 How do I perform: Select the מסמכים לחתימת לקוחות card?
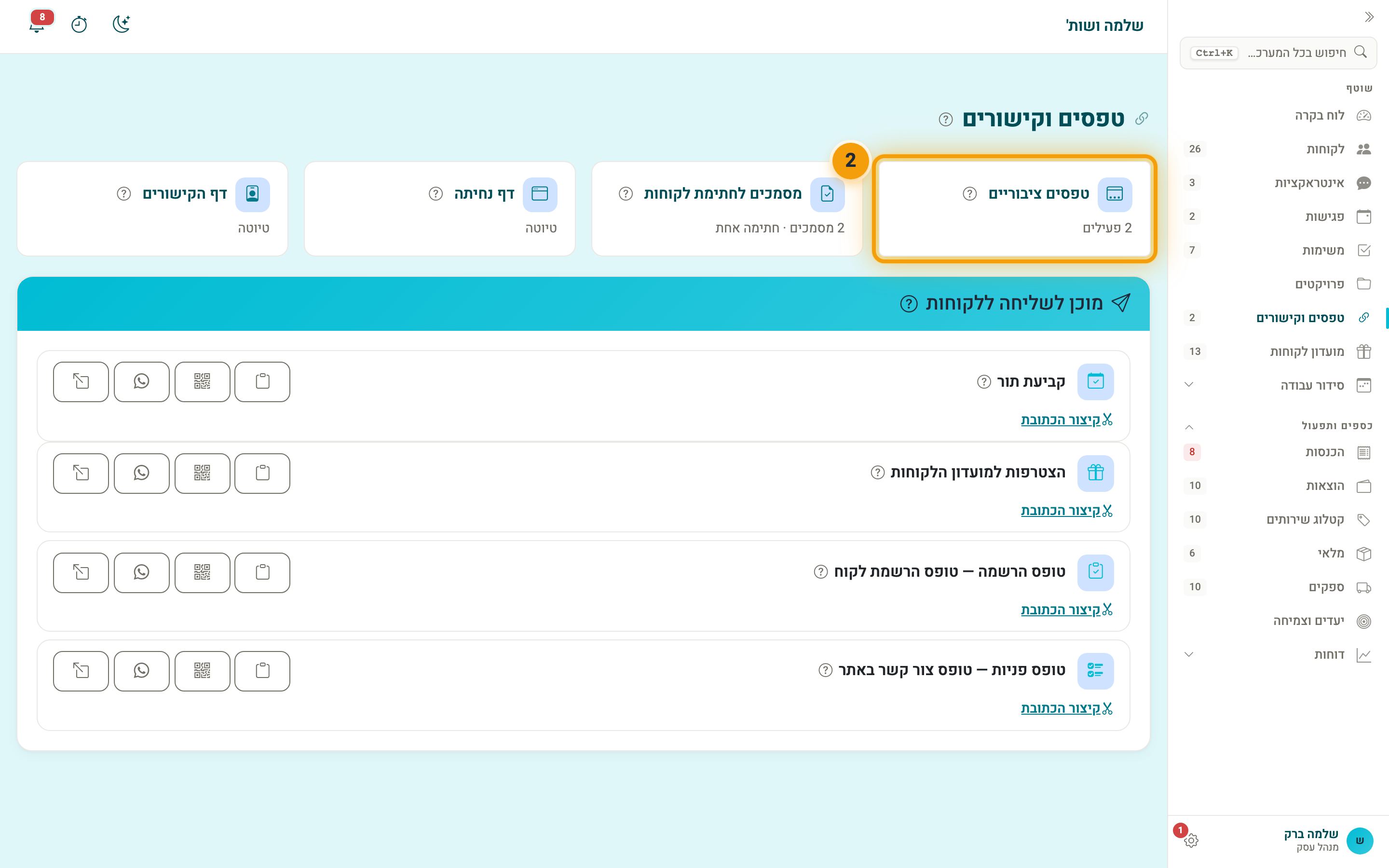tap(727, 209)
